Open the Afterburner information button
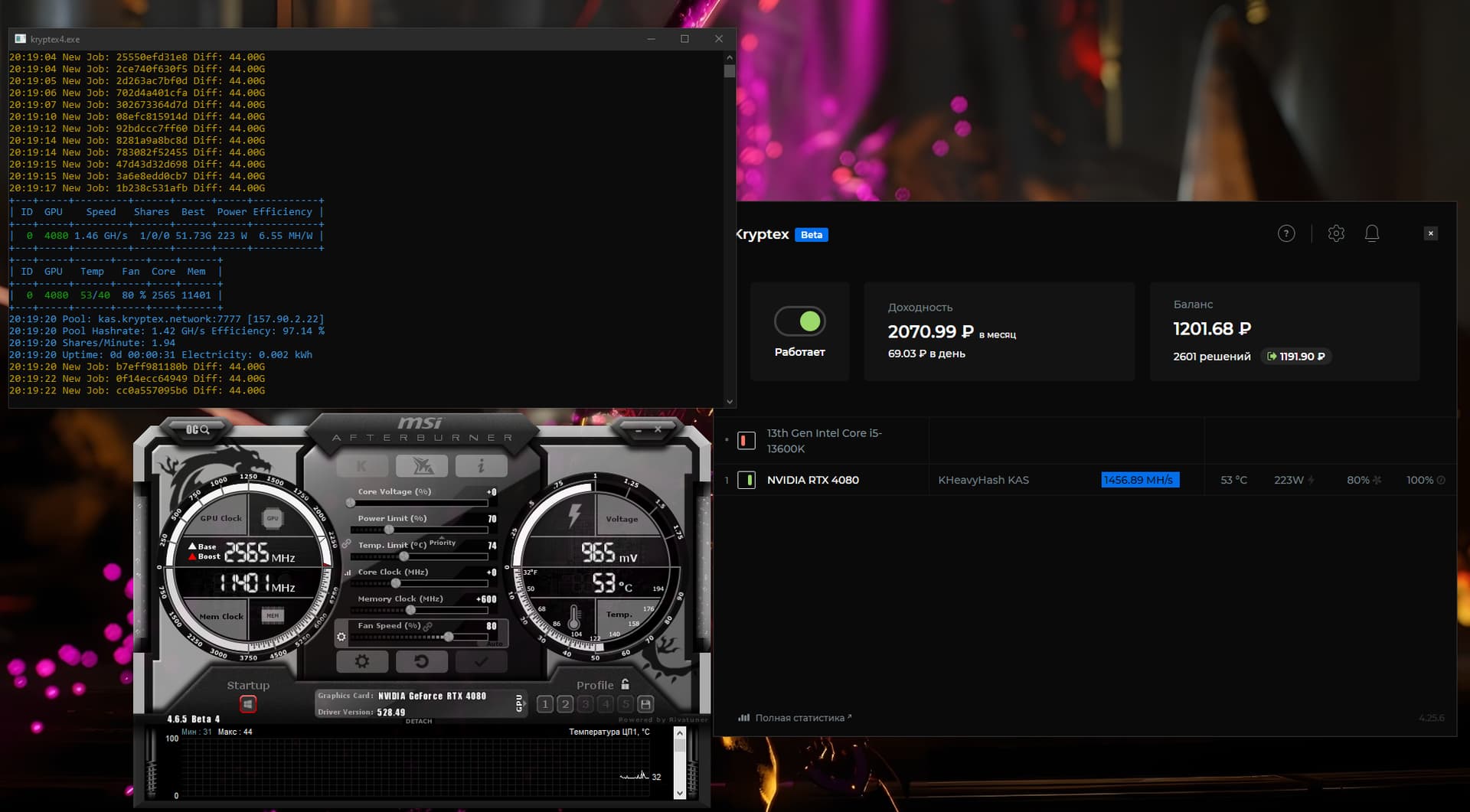 [x=481, y=465]
